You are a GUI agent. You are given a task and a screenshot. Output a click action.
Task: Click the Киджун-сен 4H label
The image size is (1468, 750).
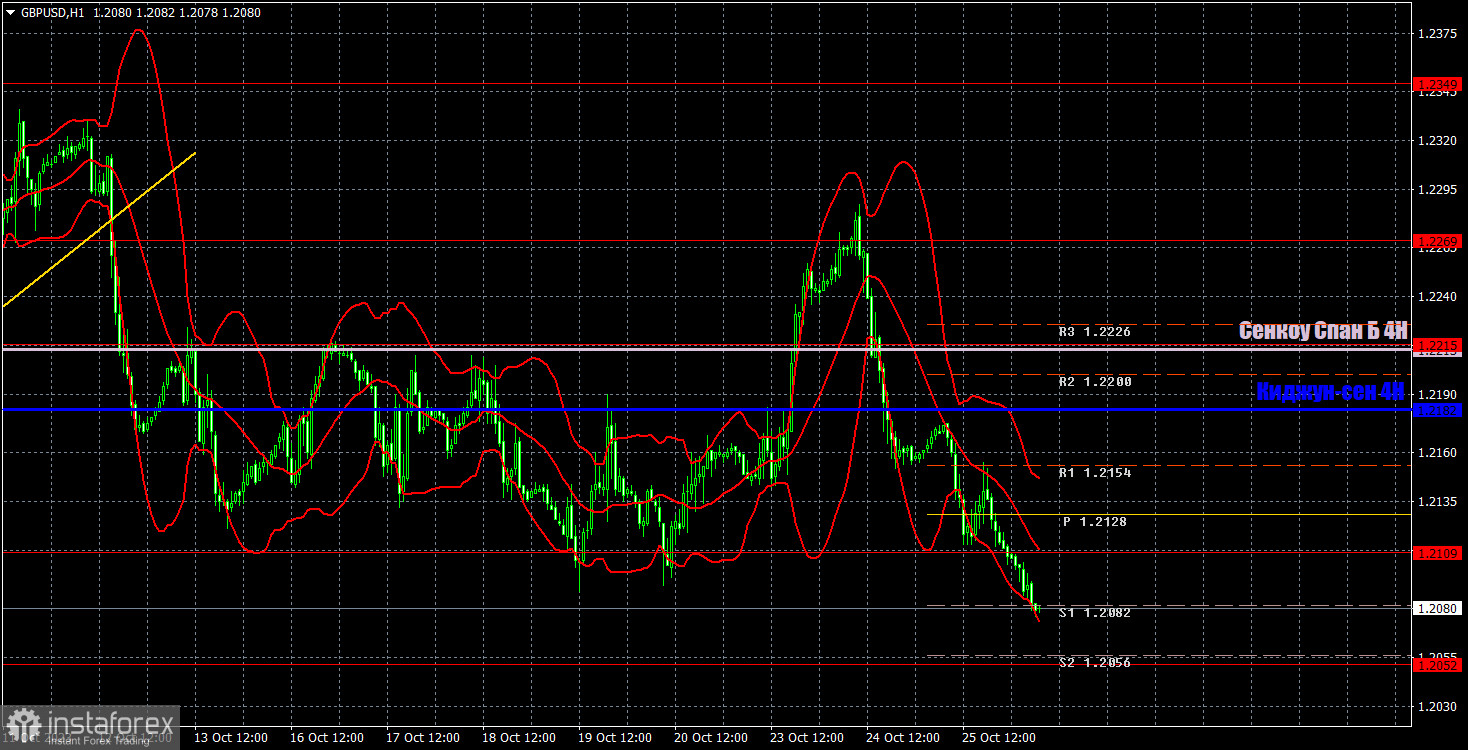(x=1332, y=392)
